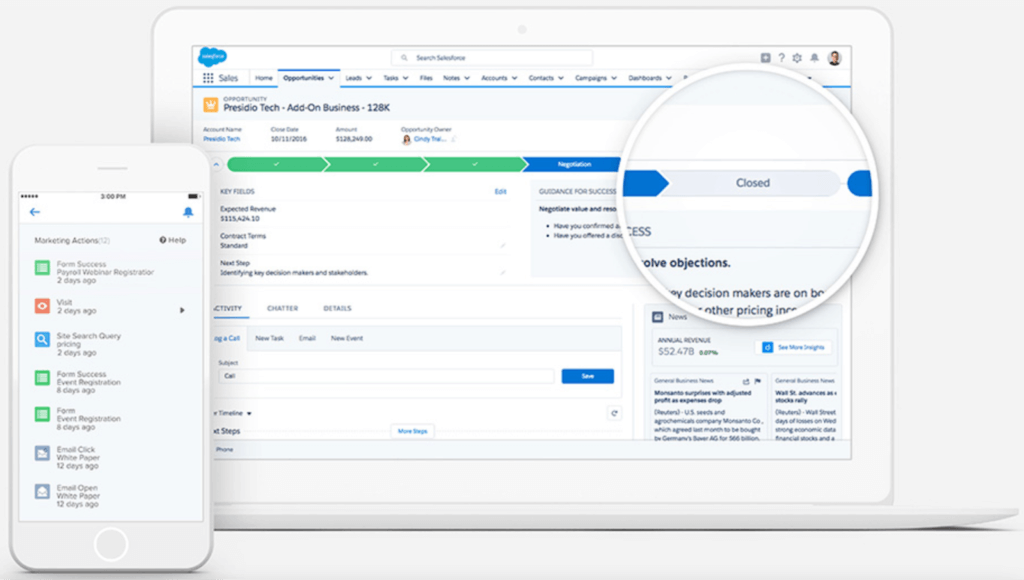Expand the Accounts tab dropdown arrow
Screen dimensions: 1024x580
point(515,78)
